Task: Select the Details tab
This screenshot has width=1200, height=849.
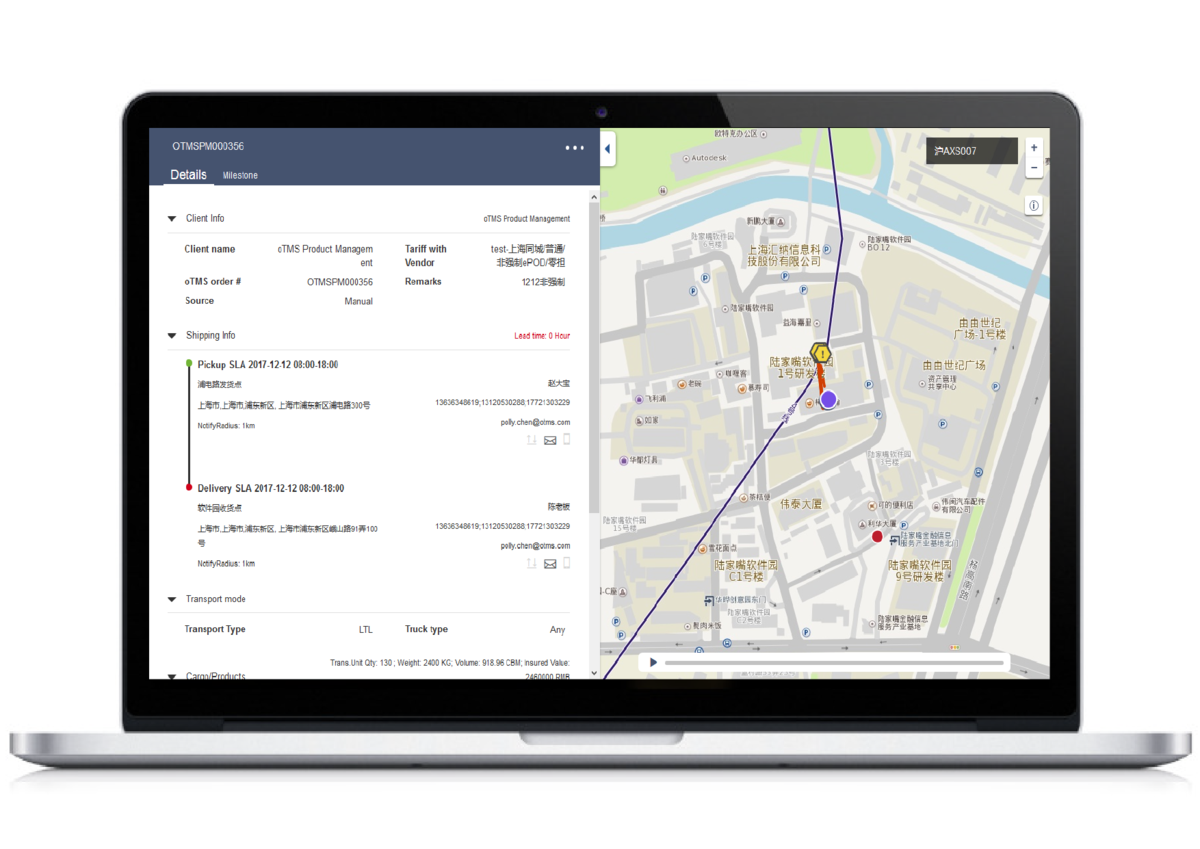Action: coord(188,175)
